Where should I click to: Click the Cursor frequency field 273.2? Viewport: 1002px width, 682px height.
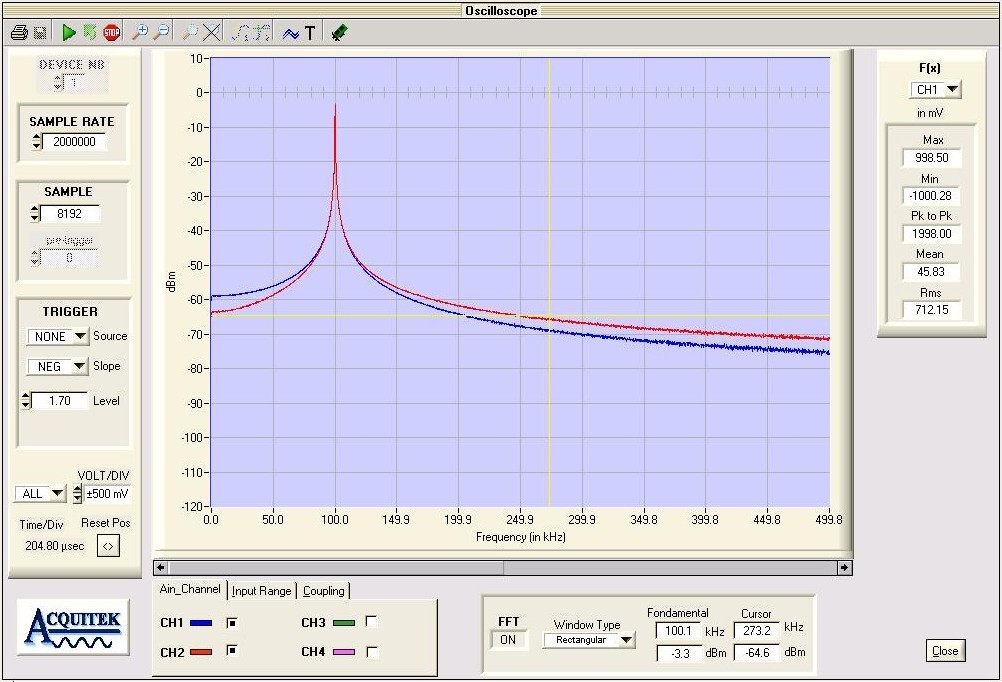point(757,631)
